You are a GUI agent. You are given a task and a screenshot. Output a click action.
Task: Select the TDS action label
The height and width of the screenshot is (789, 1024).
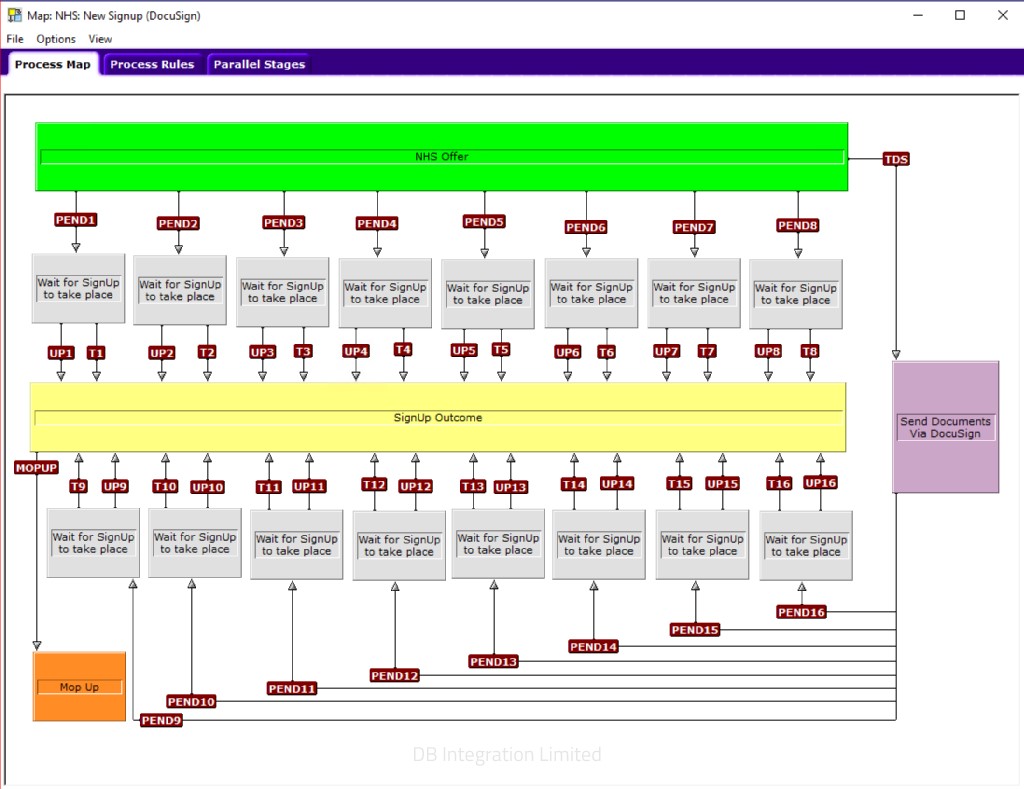pos(896,159)
